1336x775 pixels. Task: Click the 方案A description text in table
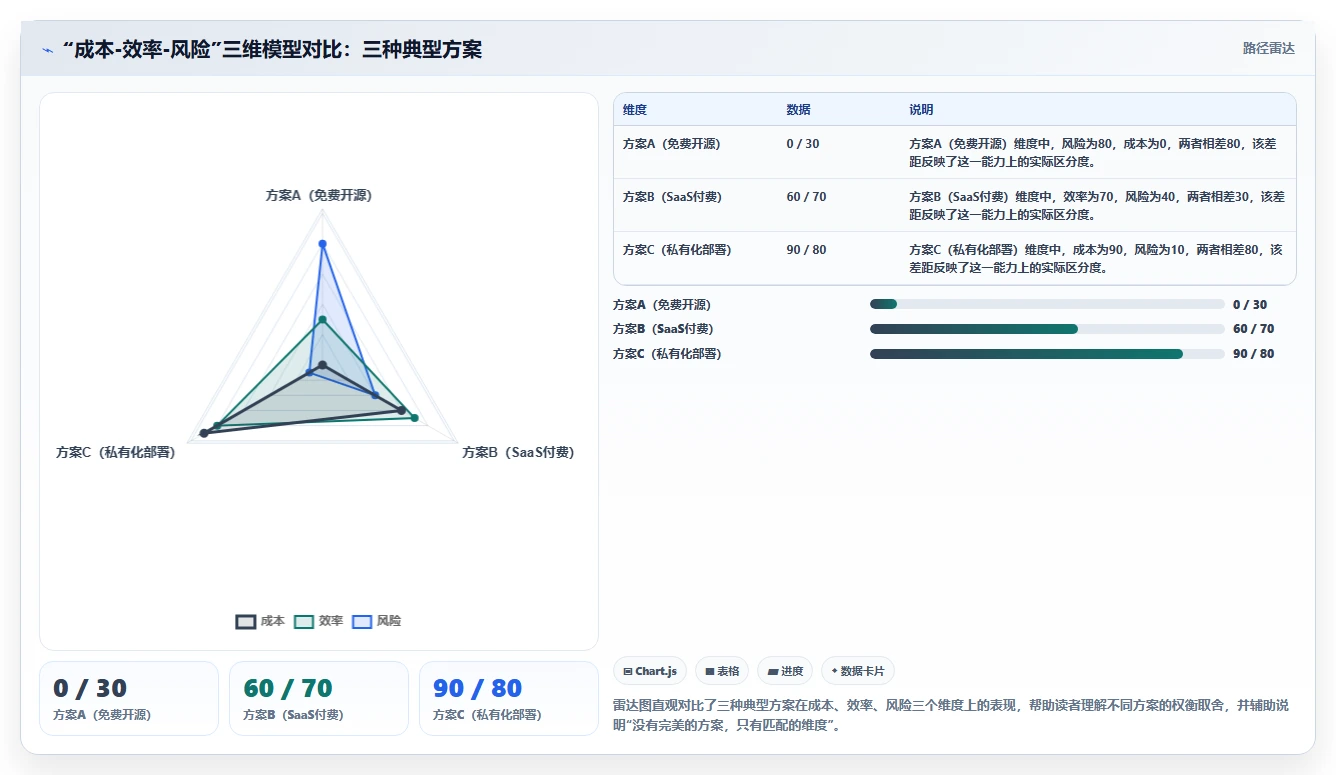click(1092, 152)
